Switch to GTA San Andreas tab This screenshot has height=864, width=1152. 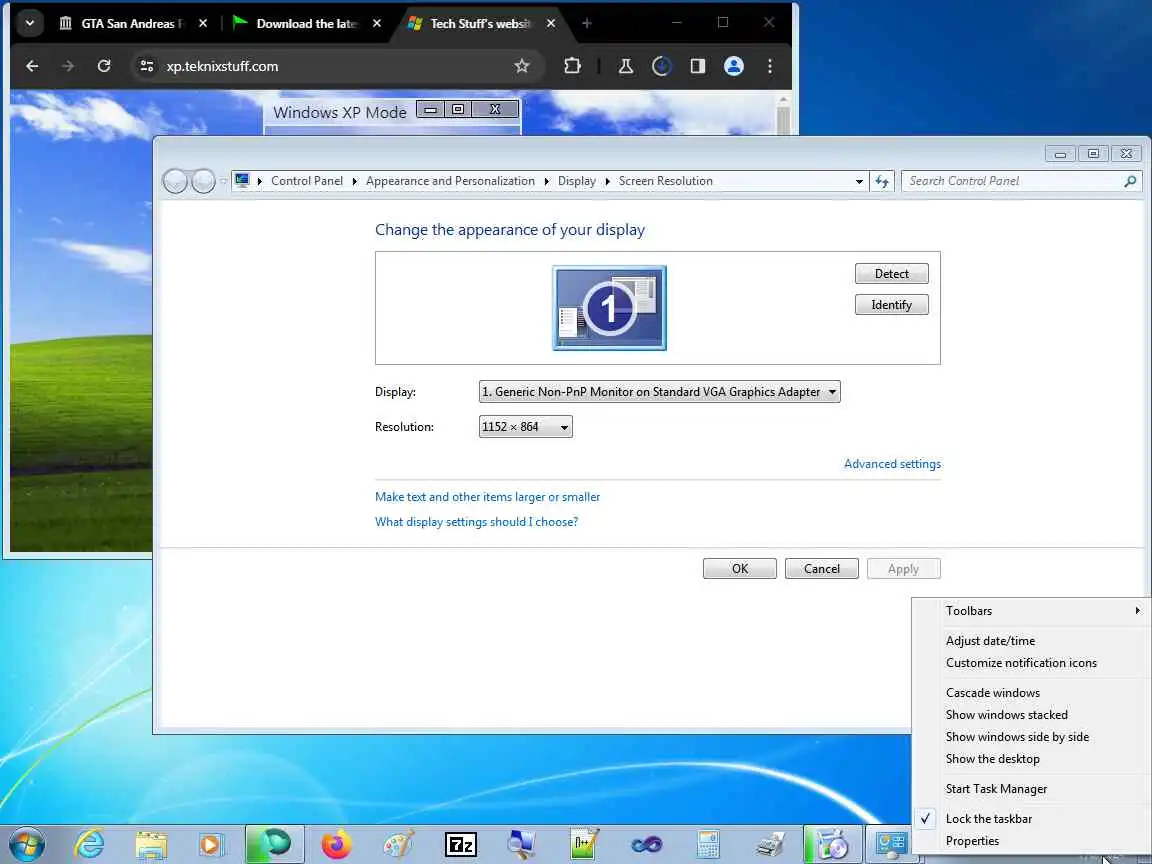coord(131,24)
